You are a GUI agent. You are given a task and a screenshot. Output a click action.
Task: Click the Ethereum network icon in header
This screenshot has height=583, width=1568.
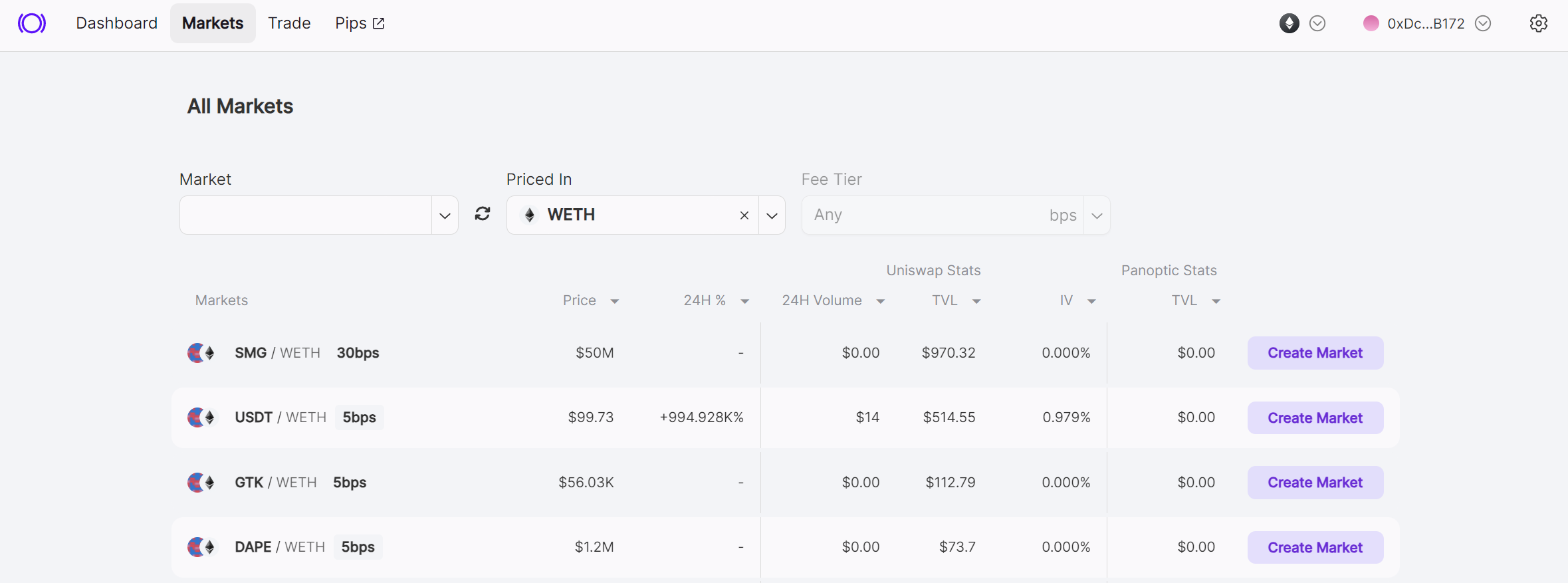click(1289, 23)
